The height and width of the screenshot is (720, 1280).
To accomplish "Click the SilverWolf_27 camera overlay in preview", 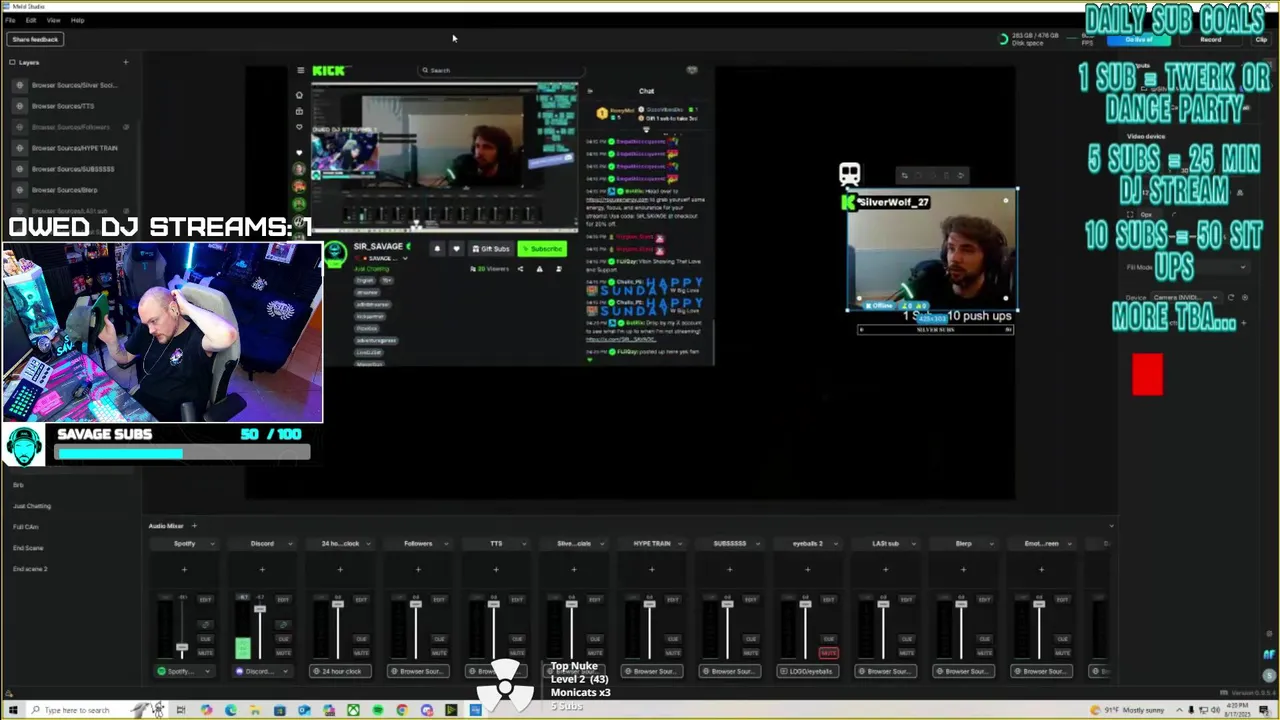I will (x=933, y=250).
